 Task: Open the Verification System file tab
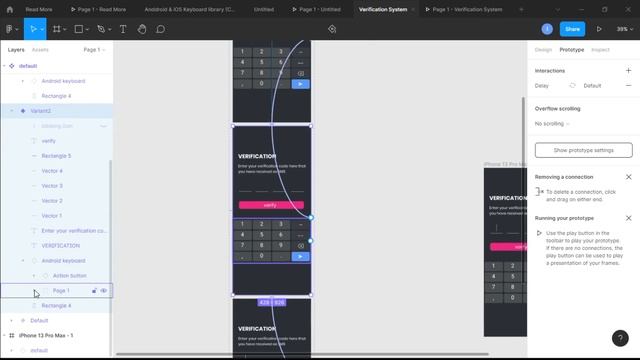coord(383,9)
